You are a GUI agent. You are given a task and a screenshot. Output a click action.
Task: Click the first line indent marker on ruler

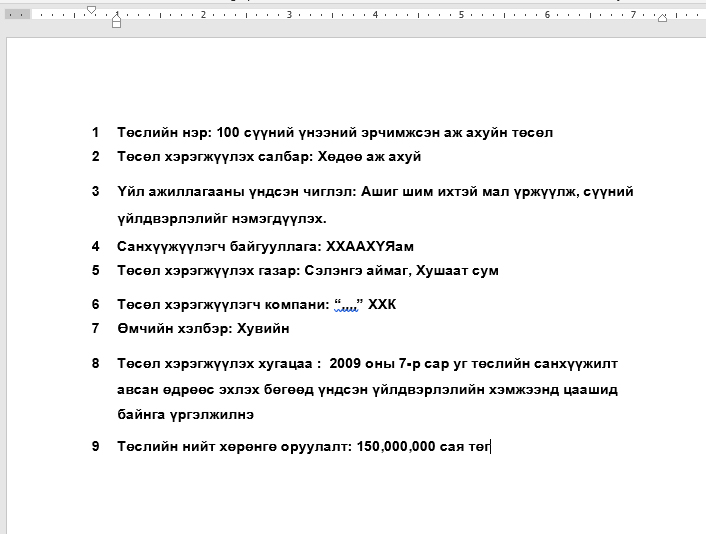click(x=91, y=10)
